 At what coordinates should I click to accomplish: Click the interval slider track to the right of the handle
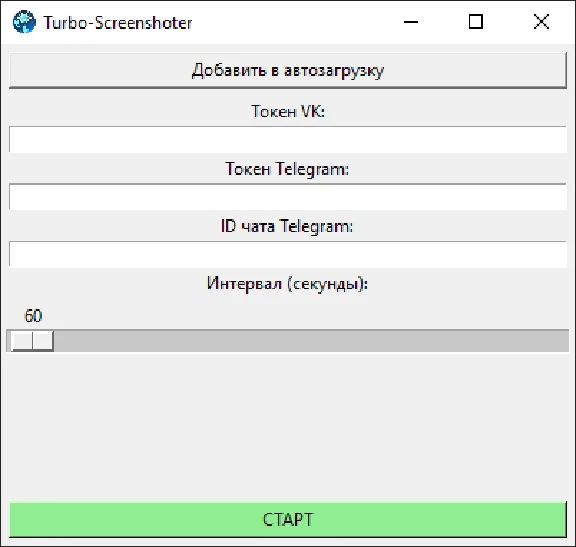311,341
